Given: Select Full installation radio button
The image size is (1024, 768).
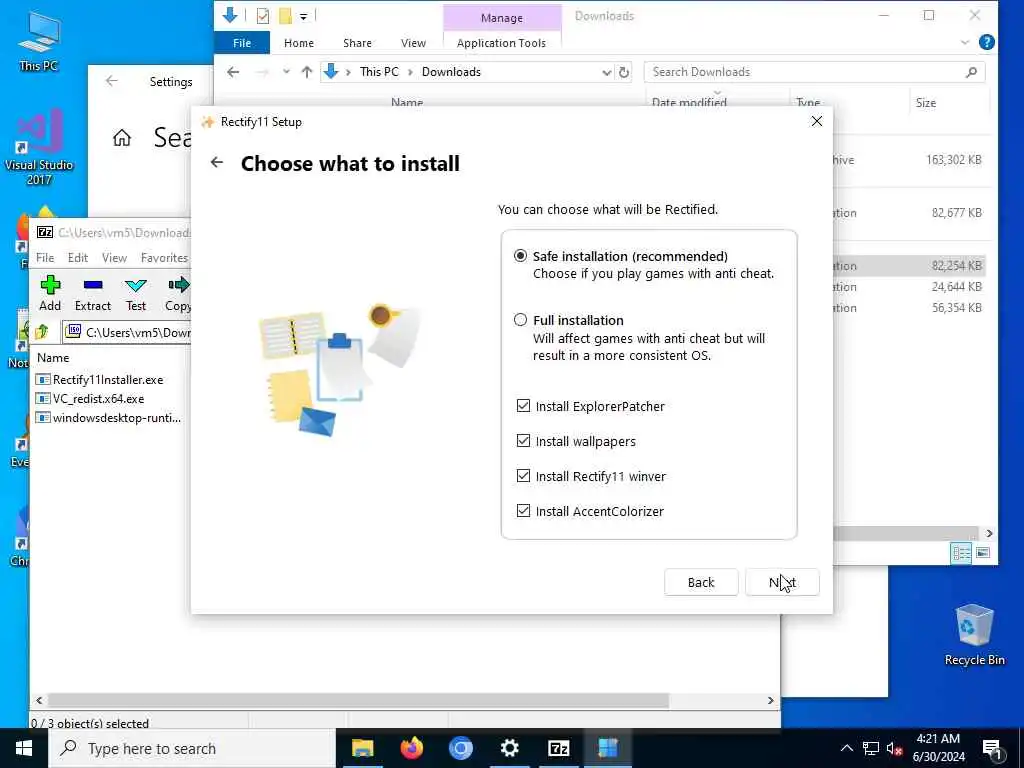Looking at the screenshot, I should [520, 320].
